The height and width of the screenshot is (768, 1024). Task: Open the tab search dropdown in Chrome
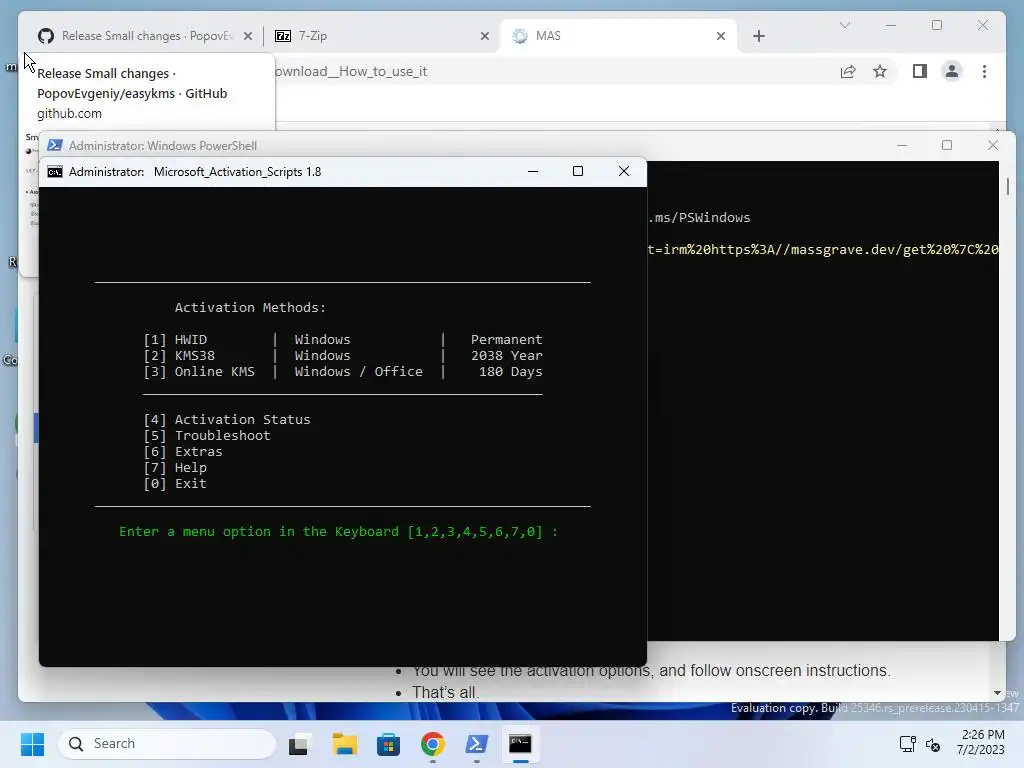pyautogui.click(x=844, y=25)
